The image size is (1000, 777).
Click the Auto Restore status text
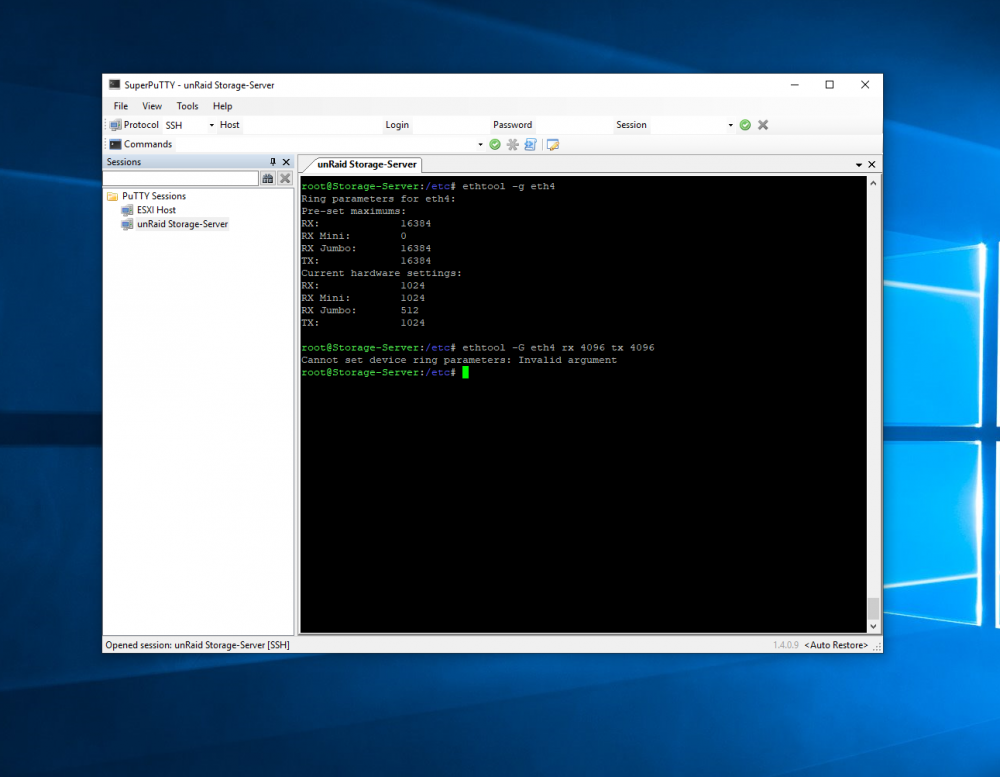coord(836,645)
